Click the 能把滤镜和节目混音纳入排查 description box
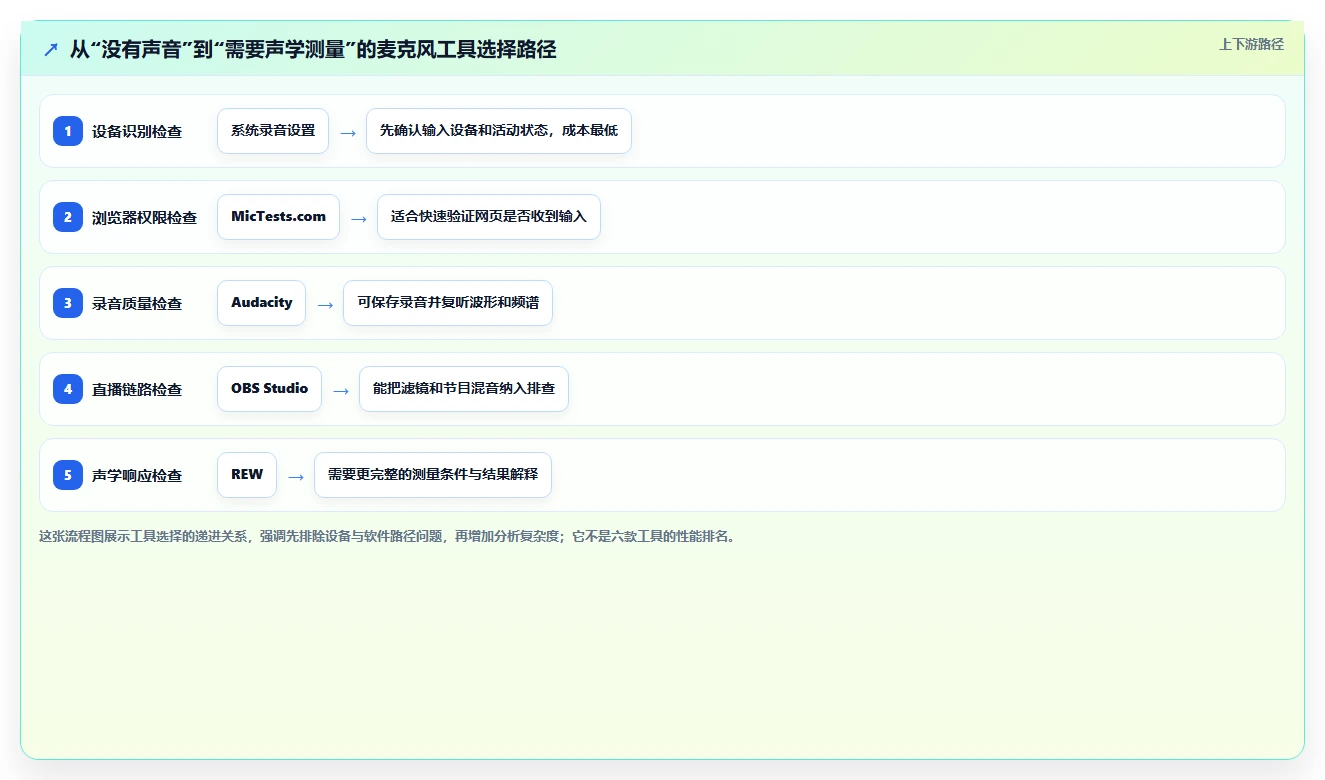The height and width of the screenshot is (780, 1325). pos(464,389)
